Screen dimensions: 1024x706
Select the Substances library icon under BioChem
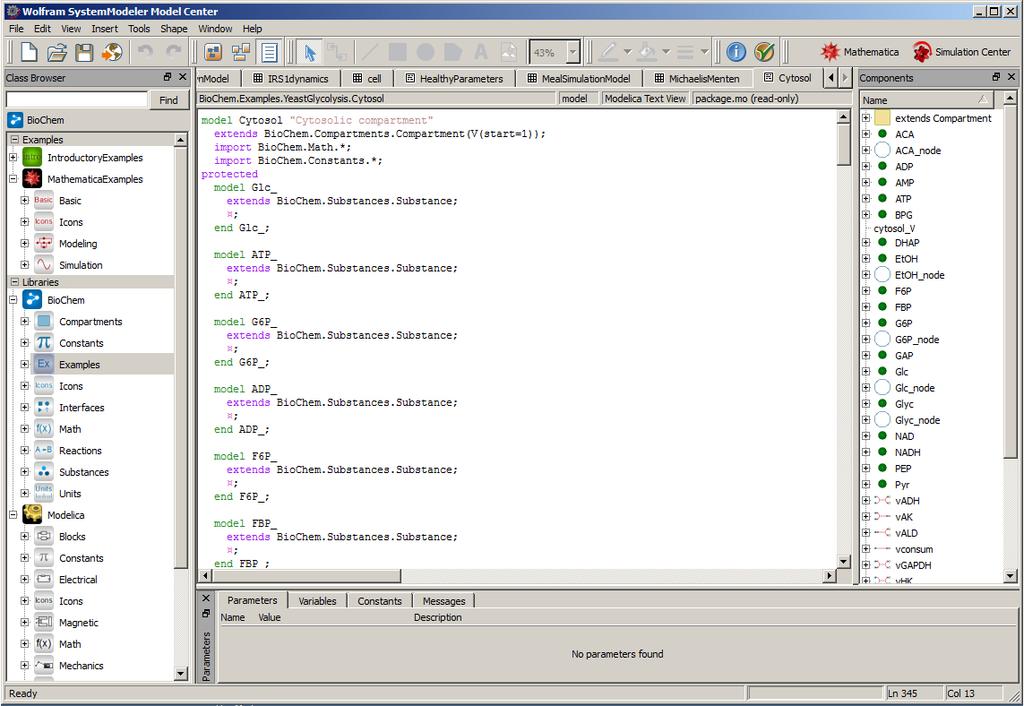coord(44,472)
